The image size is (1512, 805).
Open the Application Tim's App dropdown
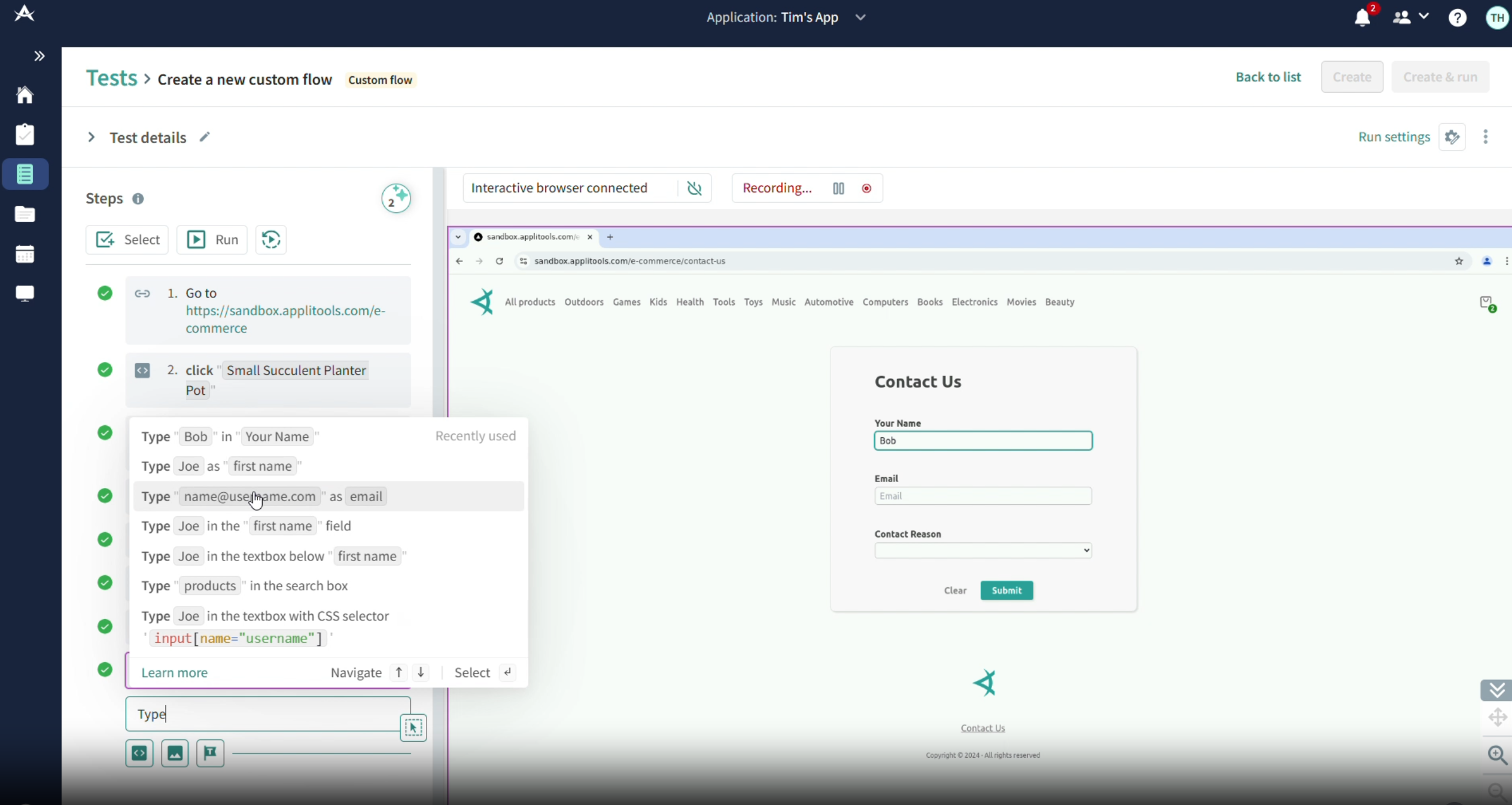860,17
